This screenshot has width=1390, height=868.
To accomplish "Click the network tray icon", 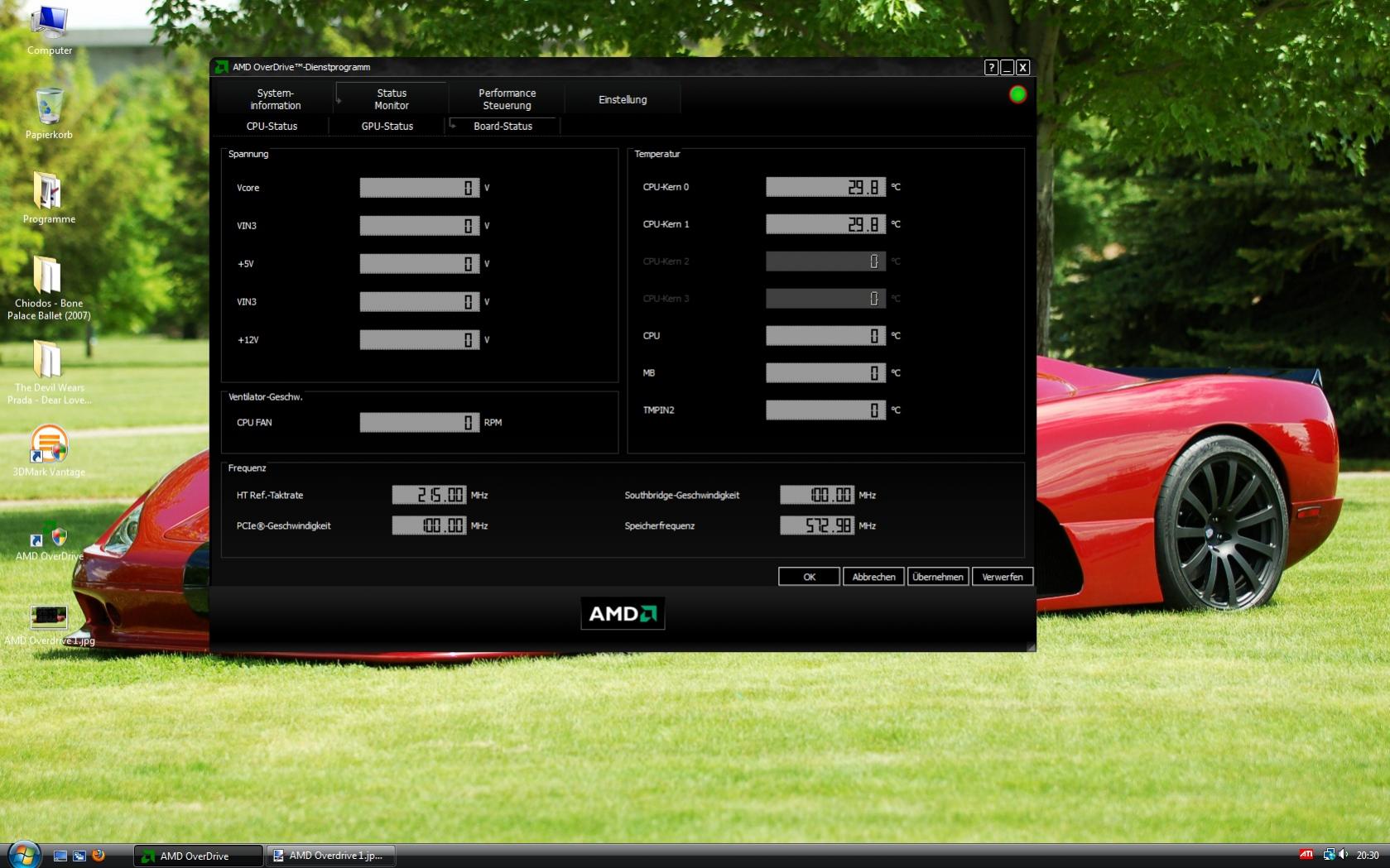I will coord(1329,855).
